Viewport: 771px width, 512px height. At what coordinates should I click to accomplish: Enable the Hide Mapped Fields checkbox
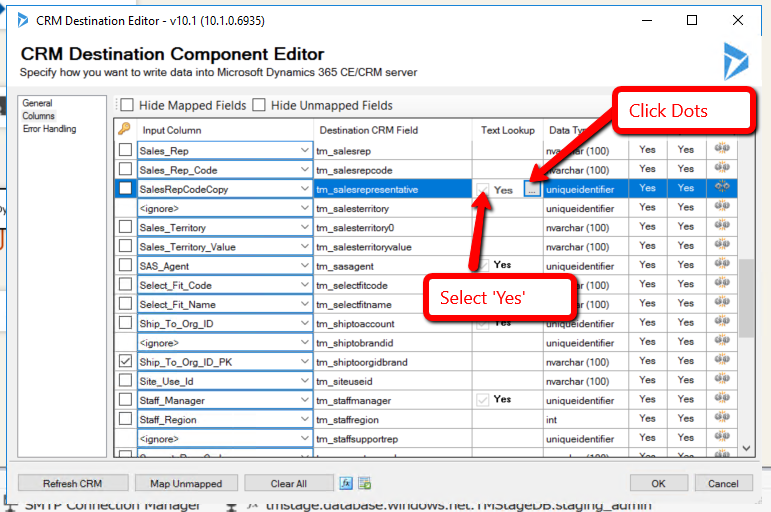[127, 105]
